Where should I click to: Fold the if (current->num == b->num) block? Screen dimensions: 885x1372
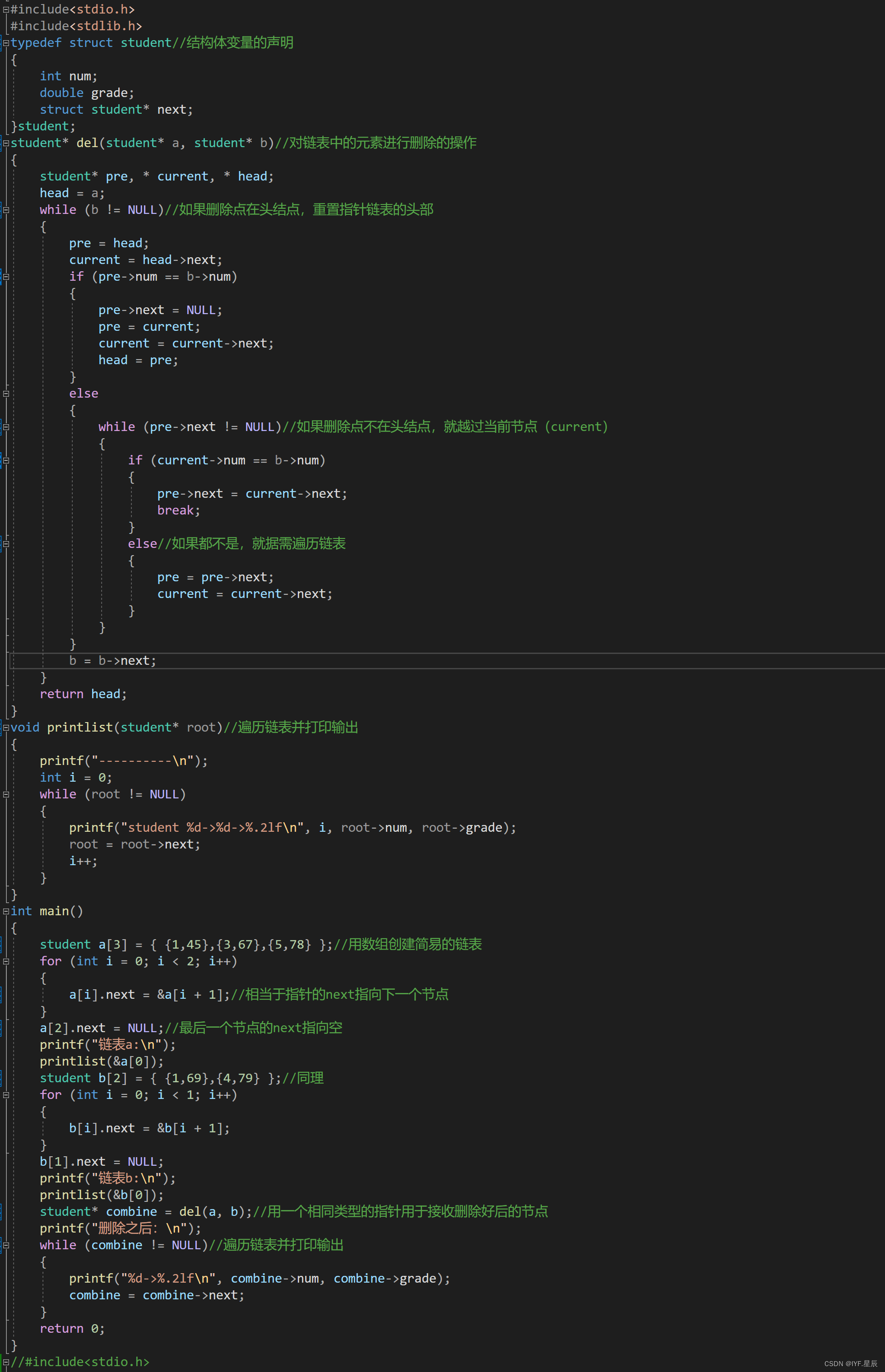[x=6, y=461]
